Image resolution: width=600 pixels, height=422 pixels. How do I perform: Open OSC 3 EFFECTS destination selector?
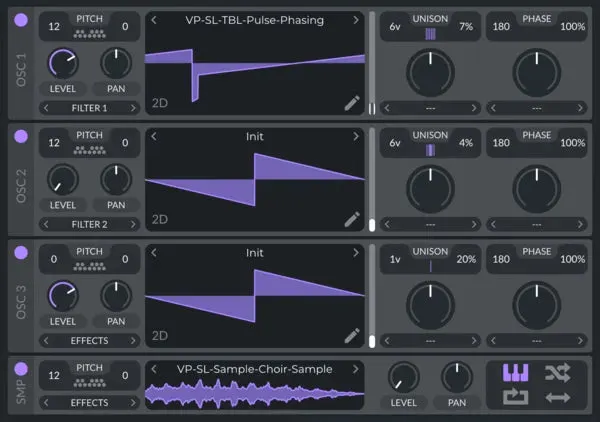(90, 341)
